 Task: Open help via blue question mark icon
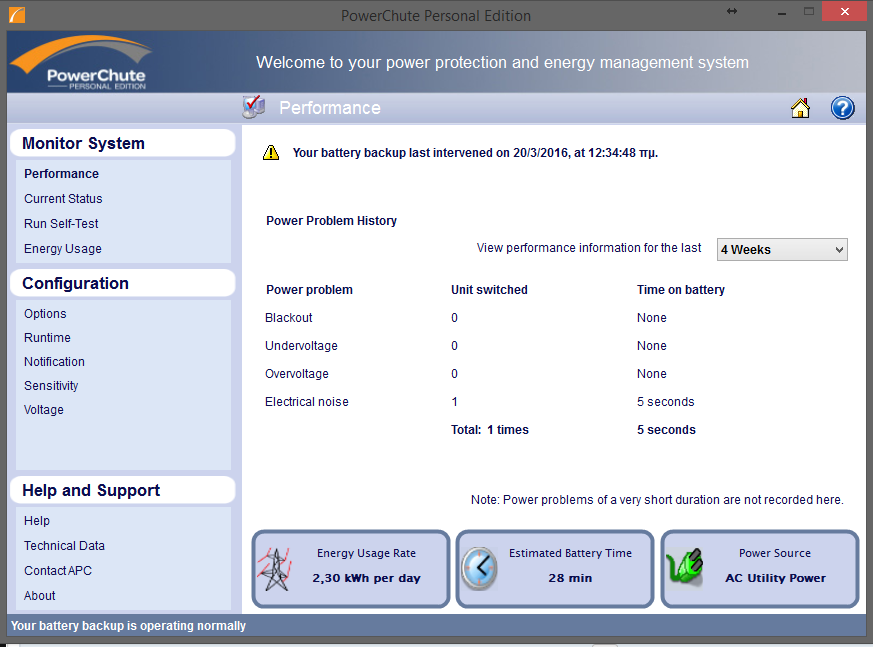click(842, 108)
